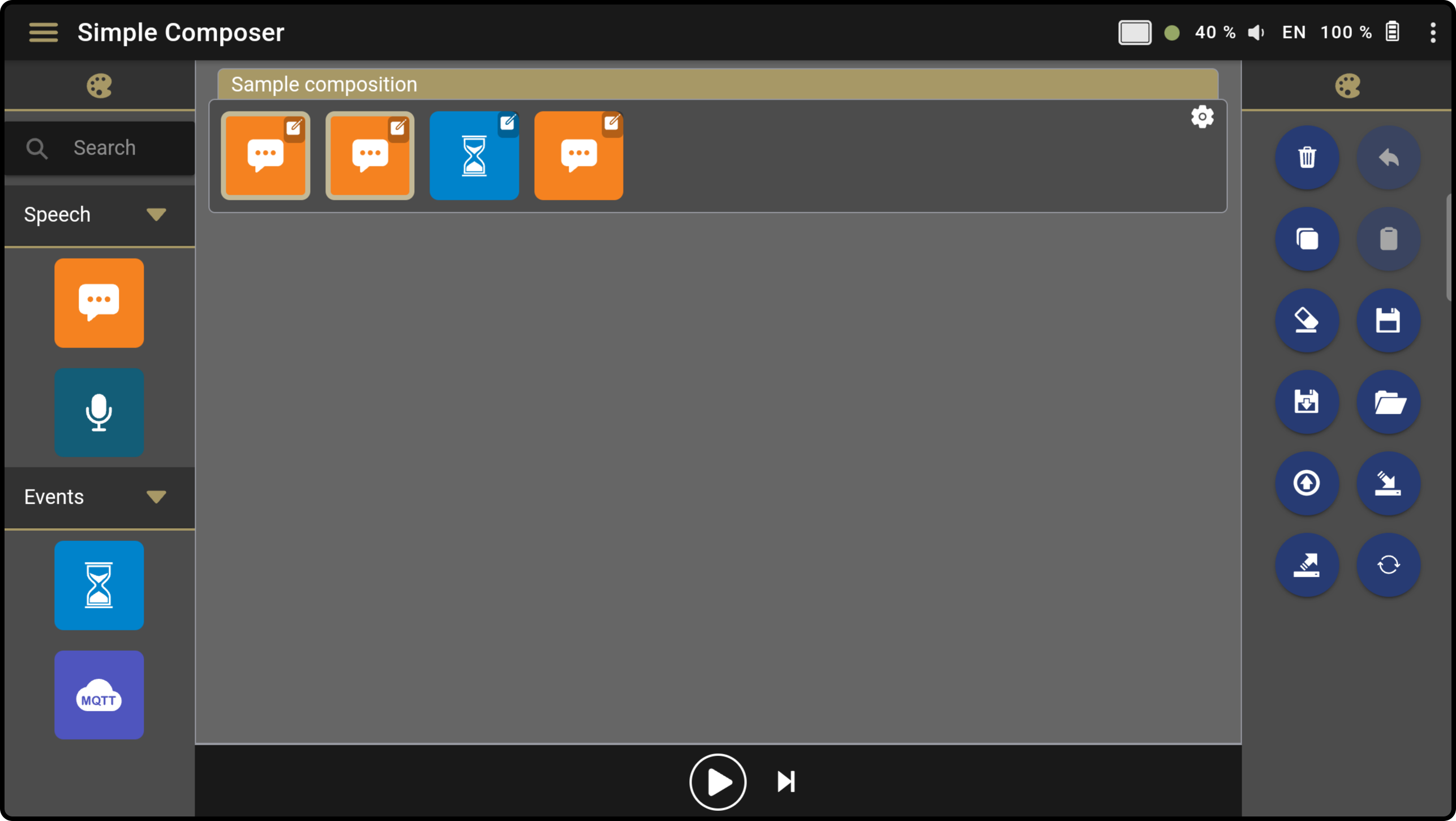Click the first orange speech bubble in composition
1456x821 pixels.
264,154
